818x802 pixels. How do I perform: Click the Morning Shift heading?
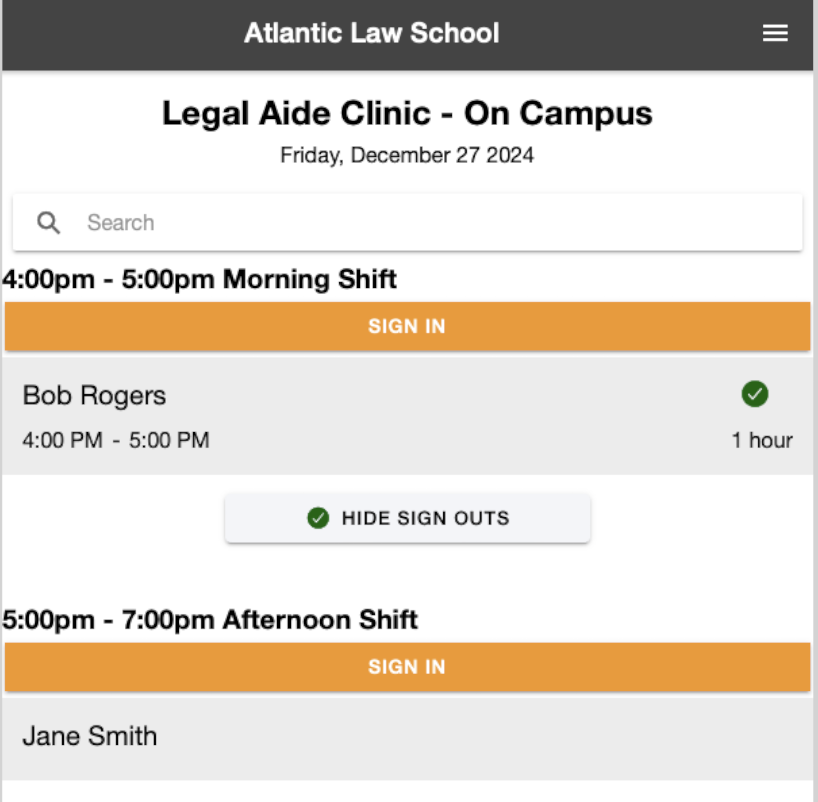pyautogui.click(x=200, y=279)
